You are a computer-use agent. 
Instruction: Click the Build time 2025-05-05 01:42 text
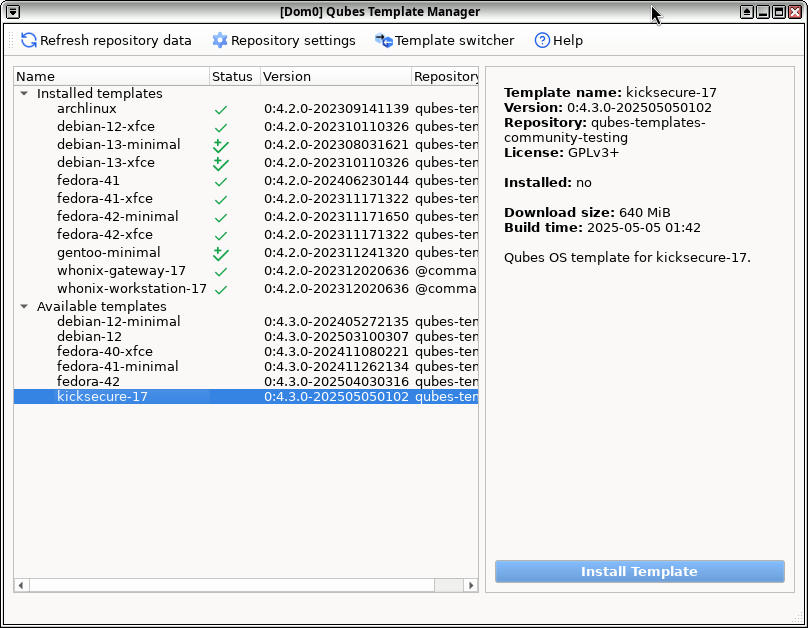point(602,227)
